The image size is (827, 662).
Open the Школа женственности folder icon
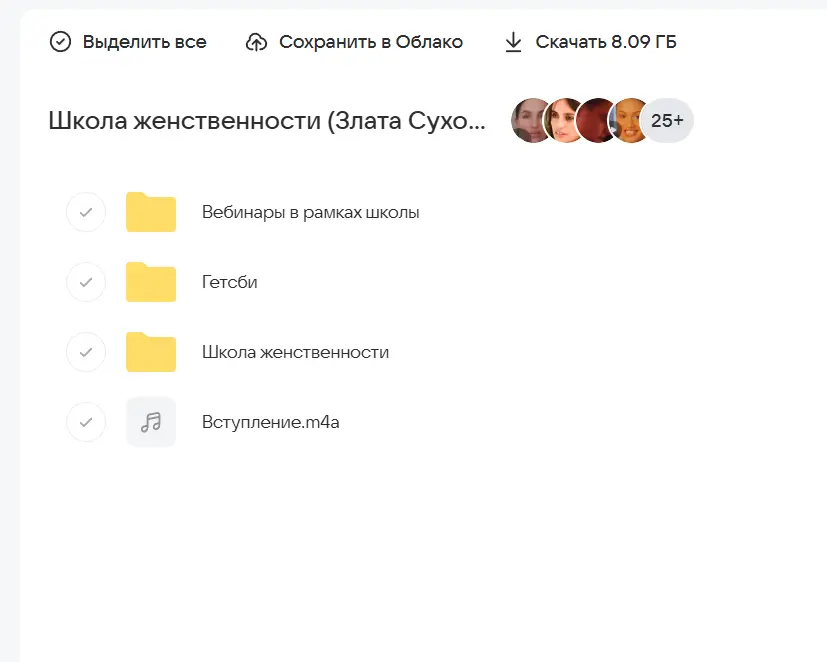(x=150, y=352)
